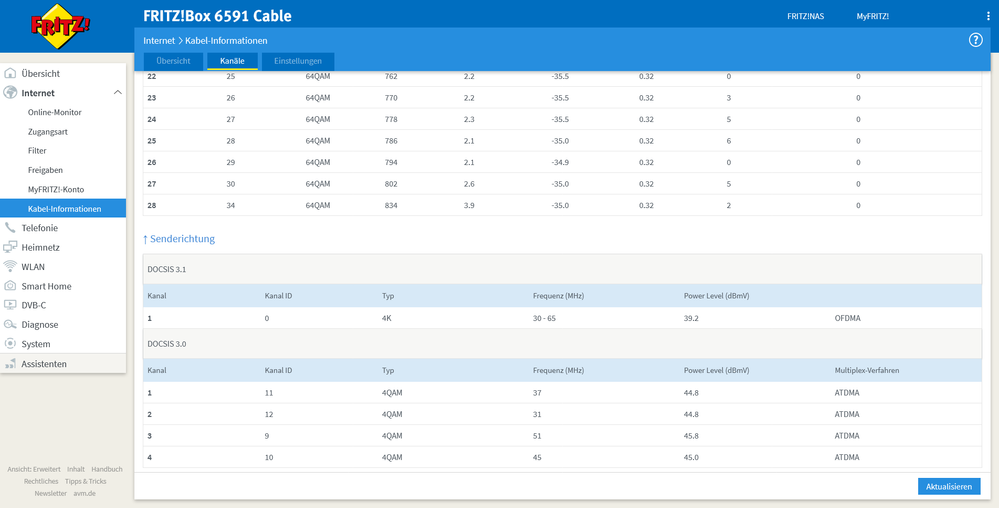
Task: Click the Telefonie phone icon
Action: pyautogui.click(x=11, y=228)
